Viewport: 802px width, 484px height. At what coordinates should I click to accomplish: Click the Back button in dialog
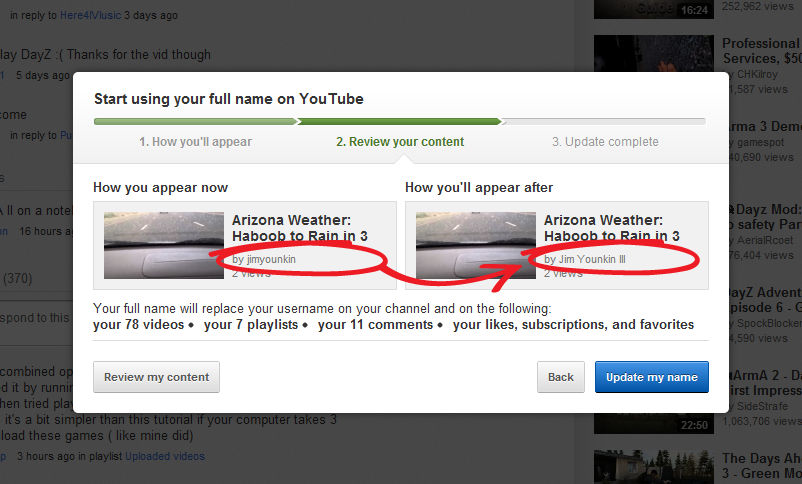click(x=561, y=377)
